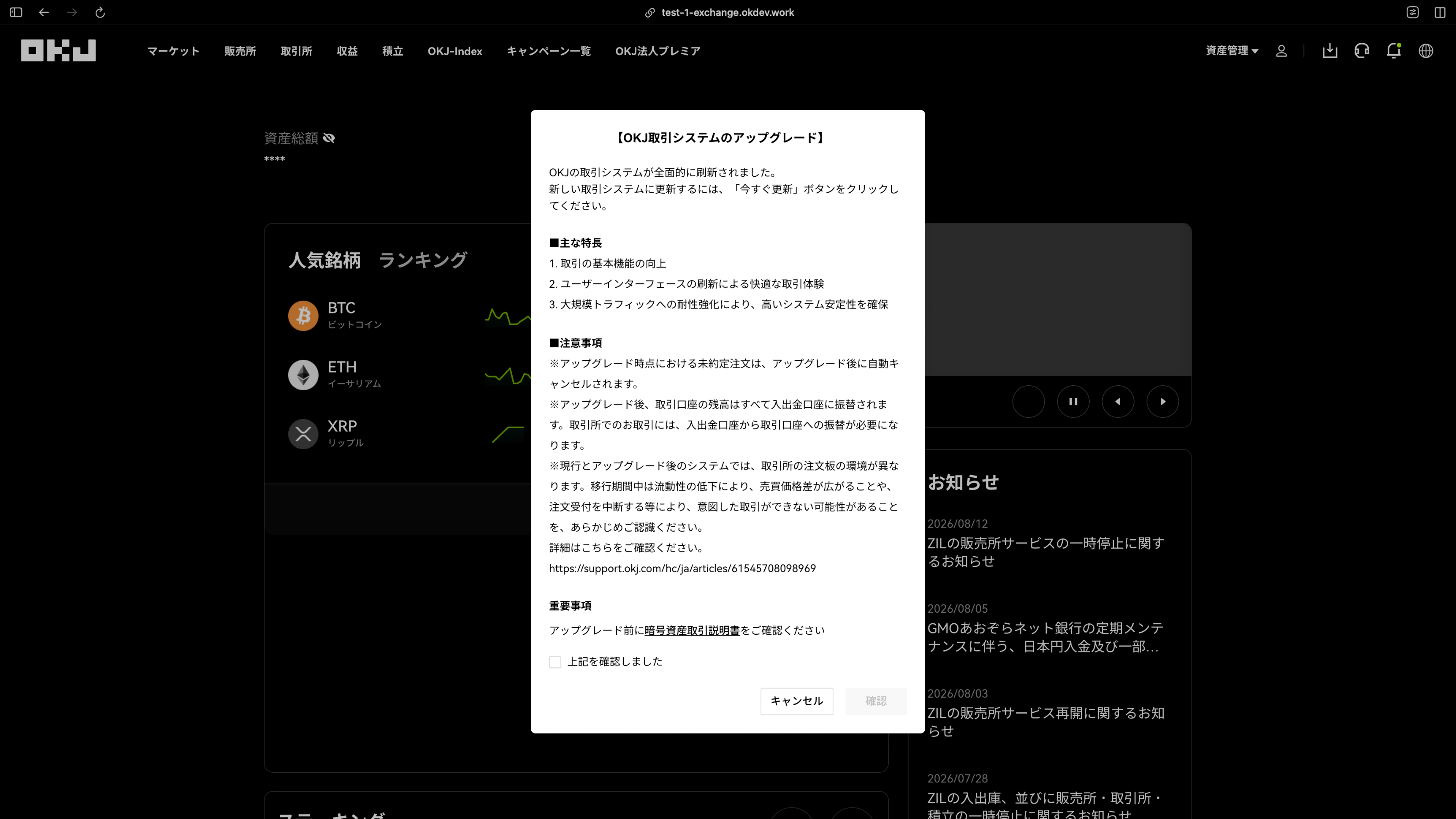Image resolution: width=1456 pixels, height=819 pixels.
Task: Click the dialog title OKJ取引システムのアップグレード
Action: click(720, 138)
